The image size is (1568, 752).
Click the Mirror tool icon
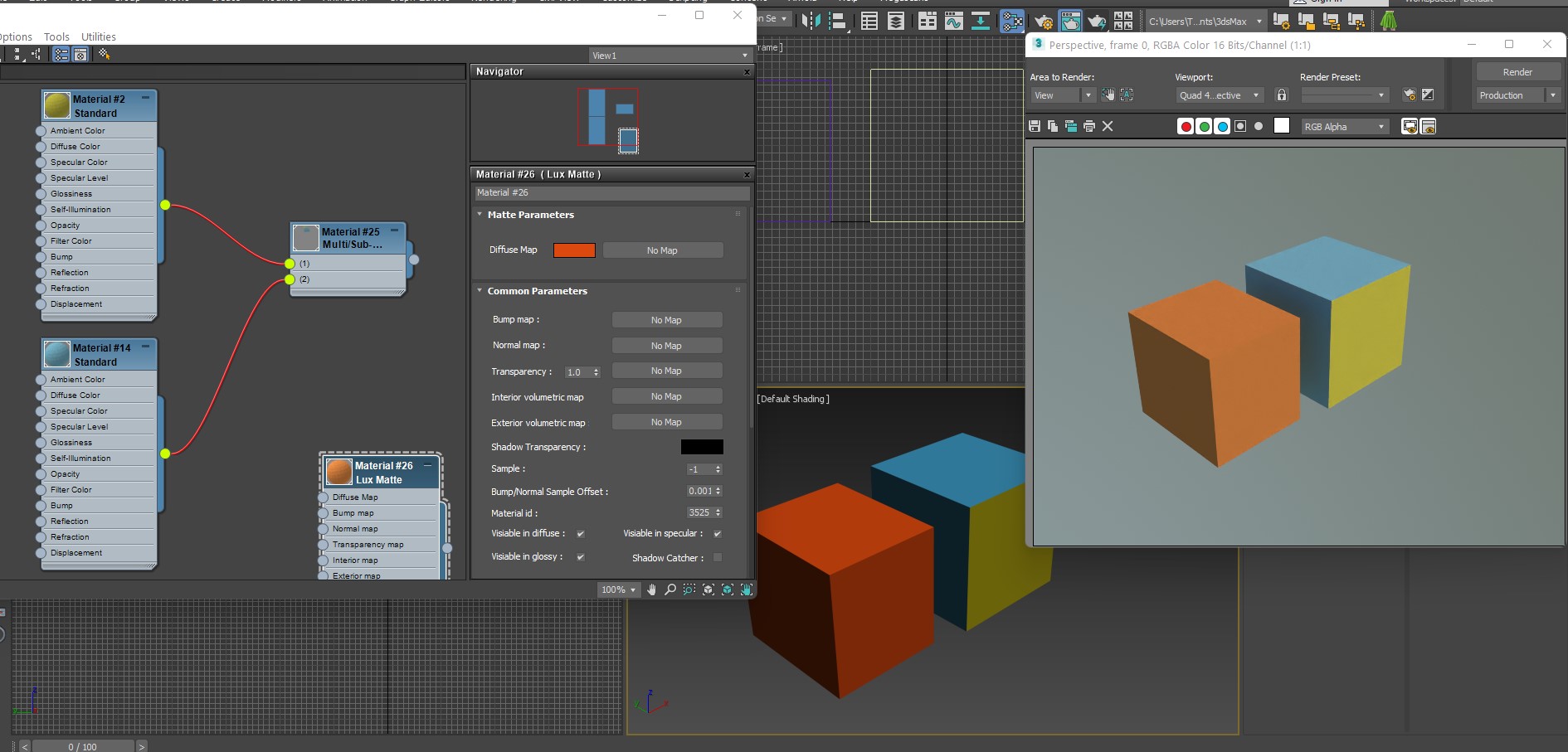click(x=811, y=22)
